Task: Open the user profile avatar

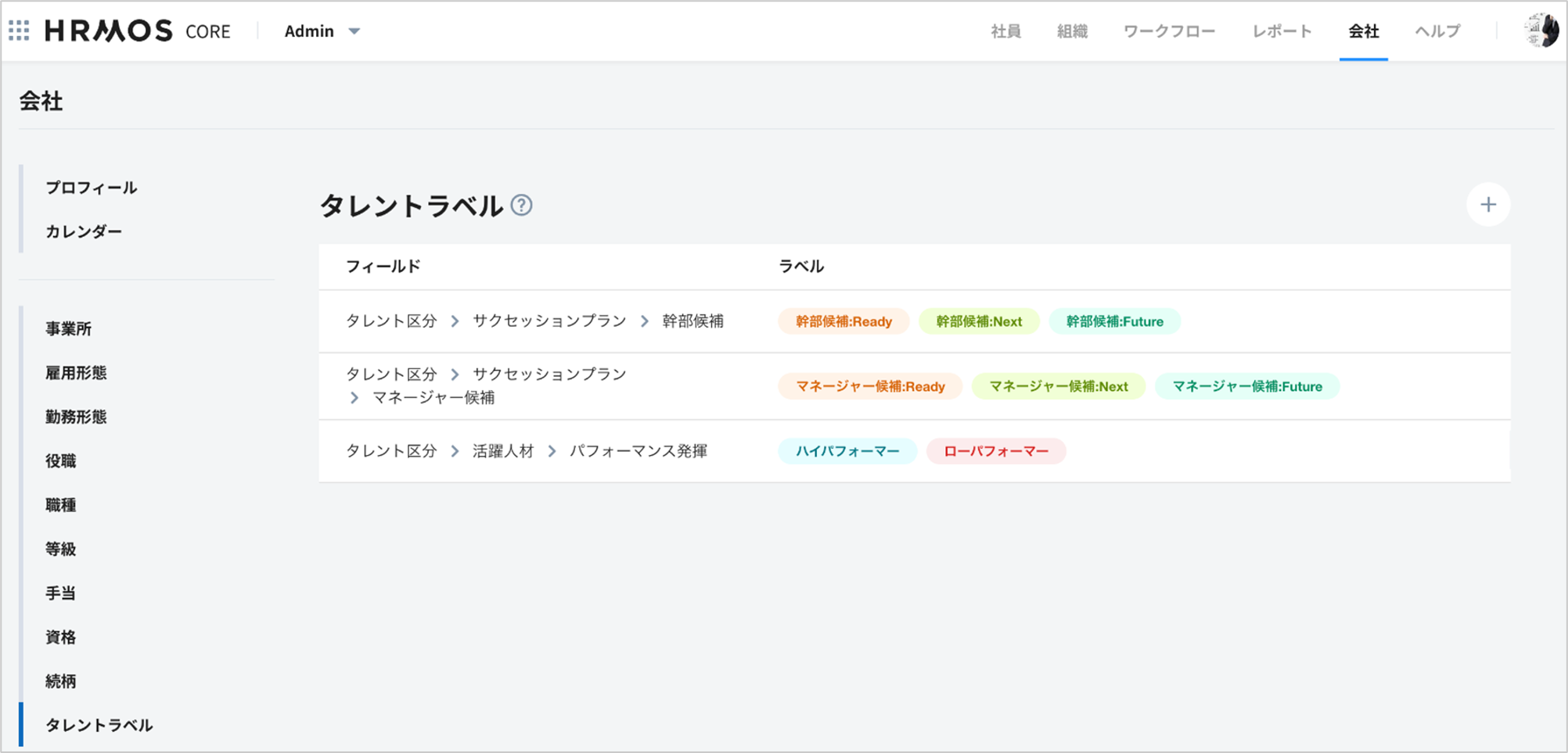Action: point(1541,30)
